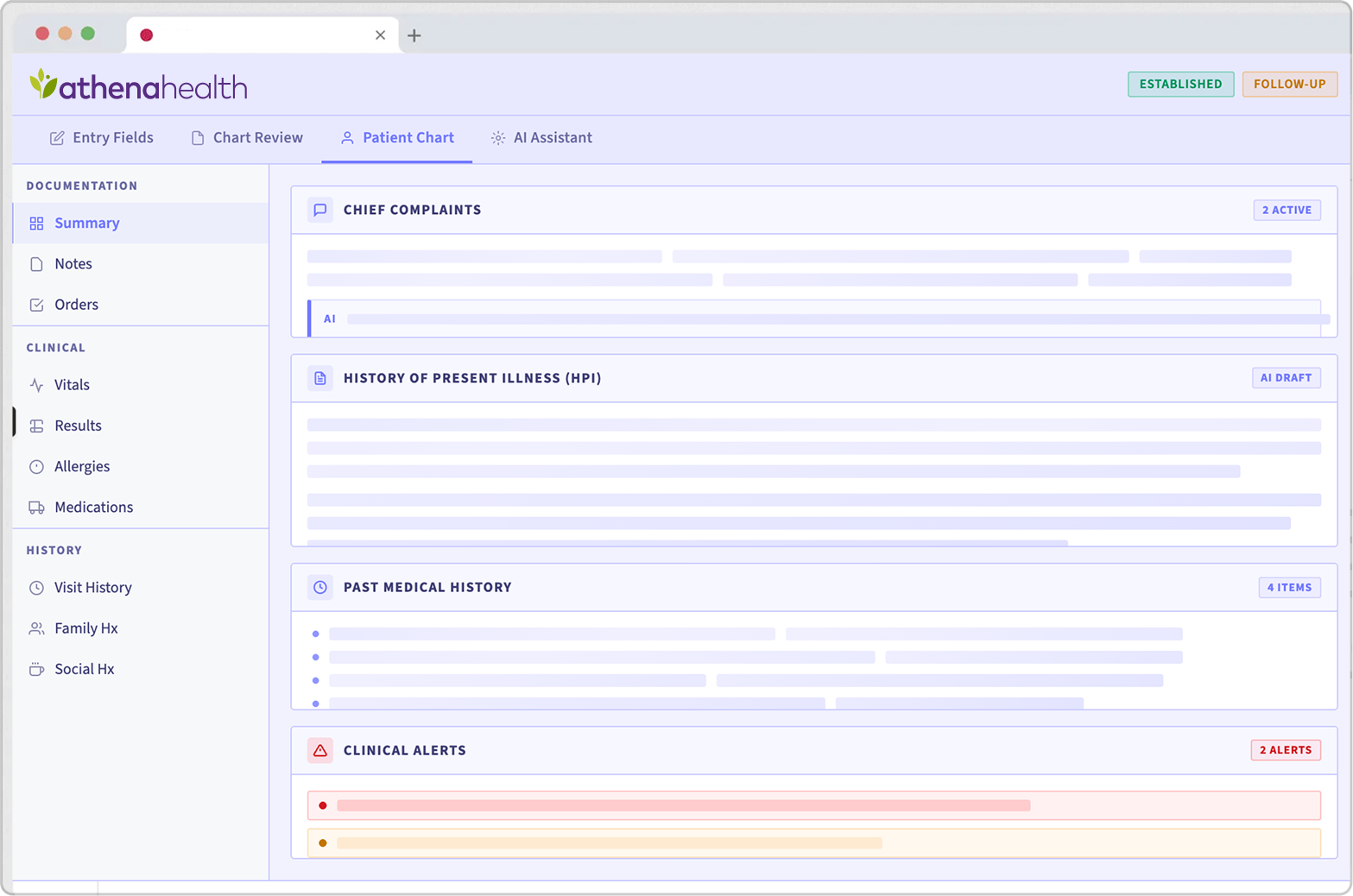The width and height of the screenshot is (1353, 896).
Task: Click the Entry Fields pencil icon
Action: tap(57, 138)
